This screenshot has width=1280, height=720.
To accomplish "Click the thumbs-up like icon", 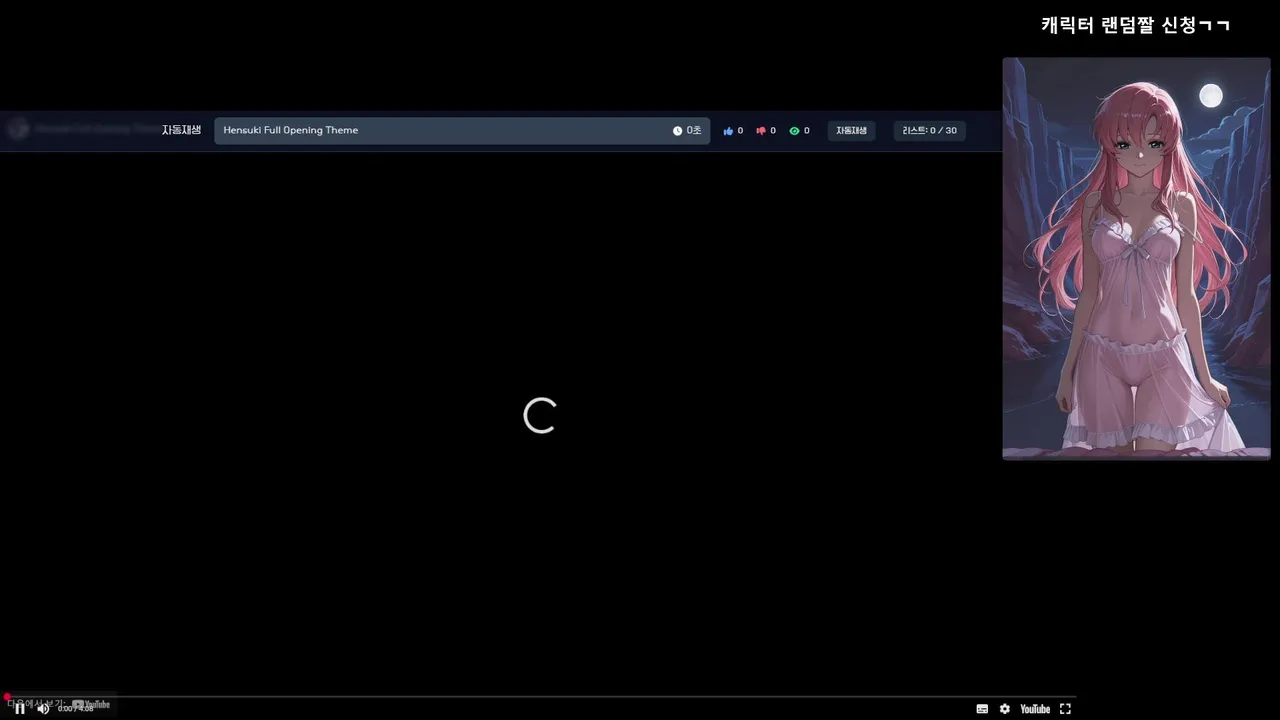I will coord(728,131).
